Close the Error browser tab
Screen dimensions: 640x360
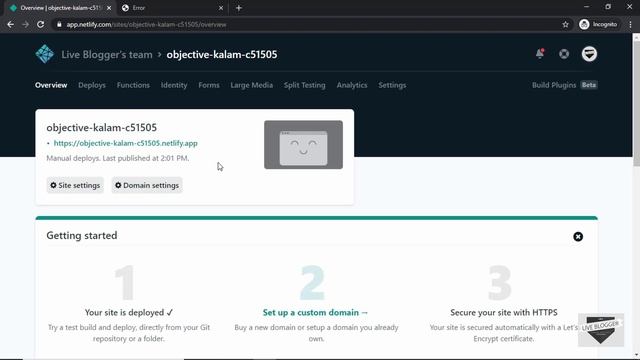[x=221, y=8]
